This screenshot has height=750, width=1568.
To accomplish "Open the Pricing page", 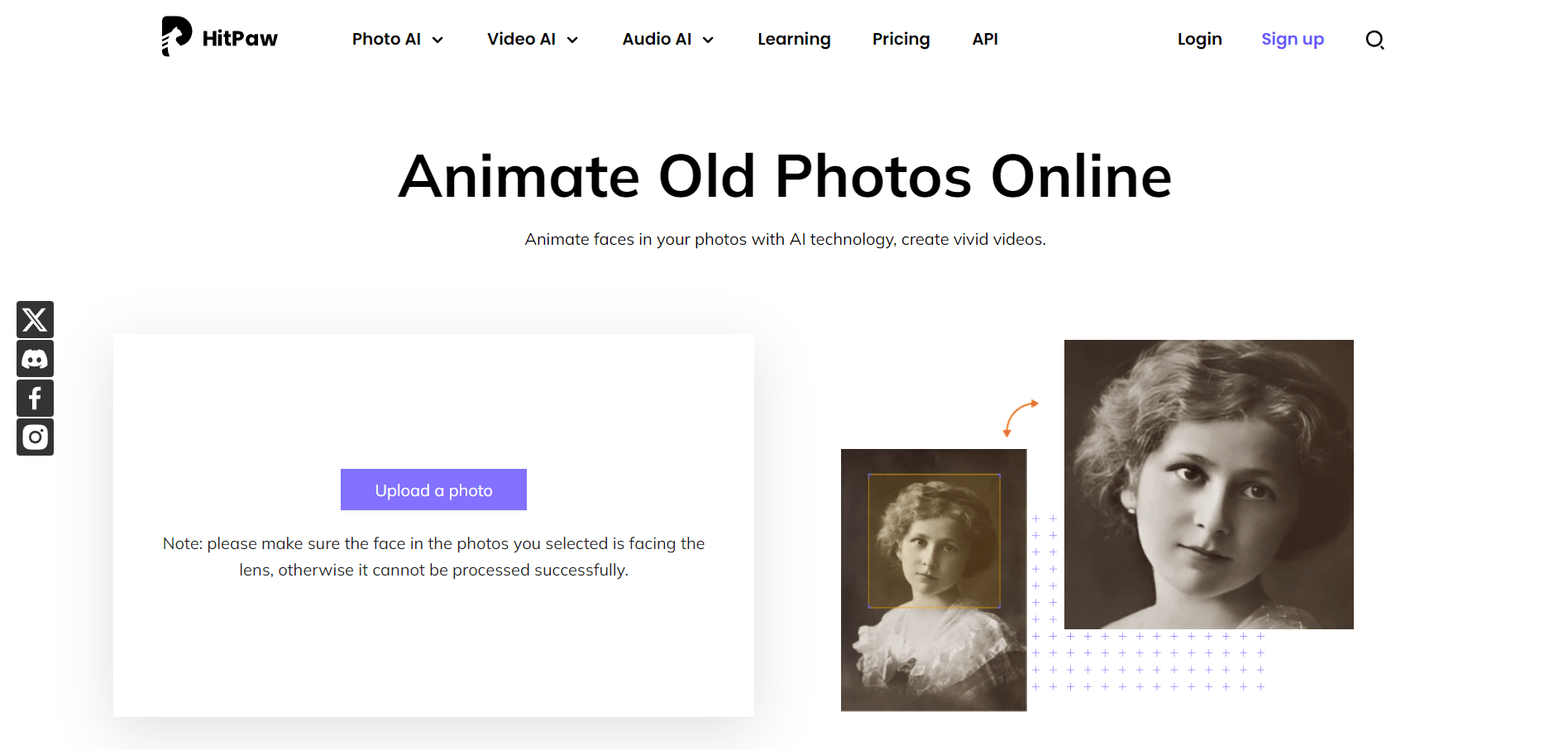I will click(x=901, y=39).
